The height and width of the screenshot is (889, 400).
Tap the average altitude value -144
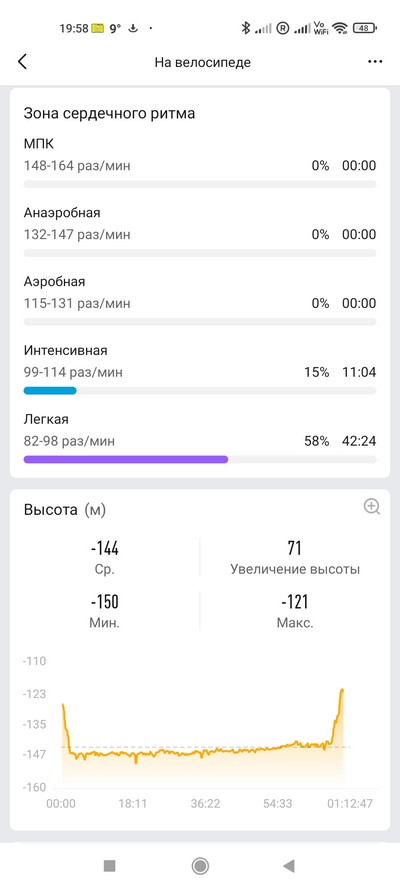pos(105,548)
